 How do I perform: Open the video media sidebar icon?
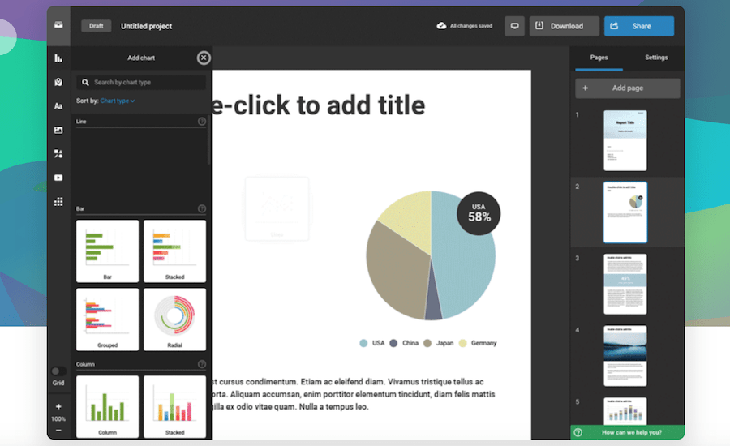click(58, 177)
